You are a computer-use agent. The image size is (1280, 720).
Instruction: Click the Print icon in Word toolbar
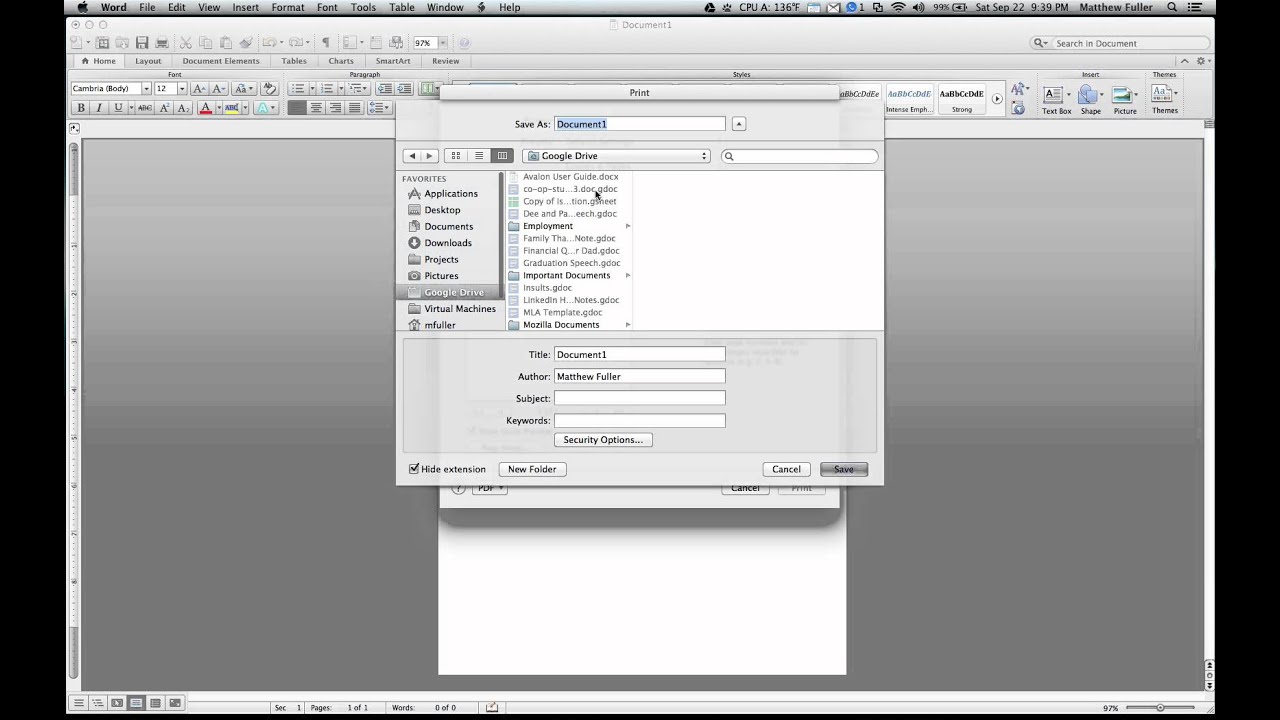point(162,43)
